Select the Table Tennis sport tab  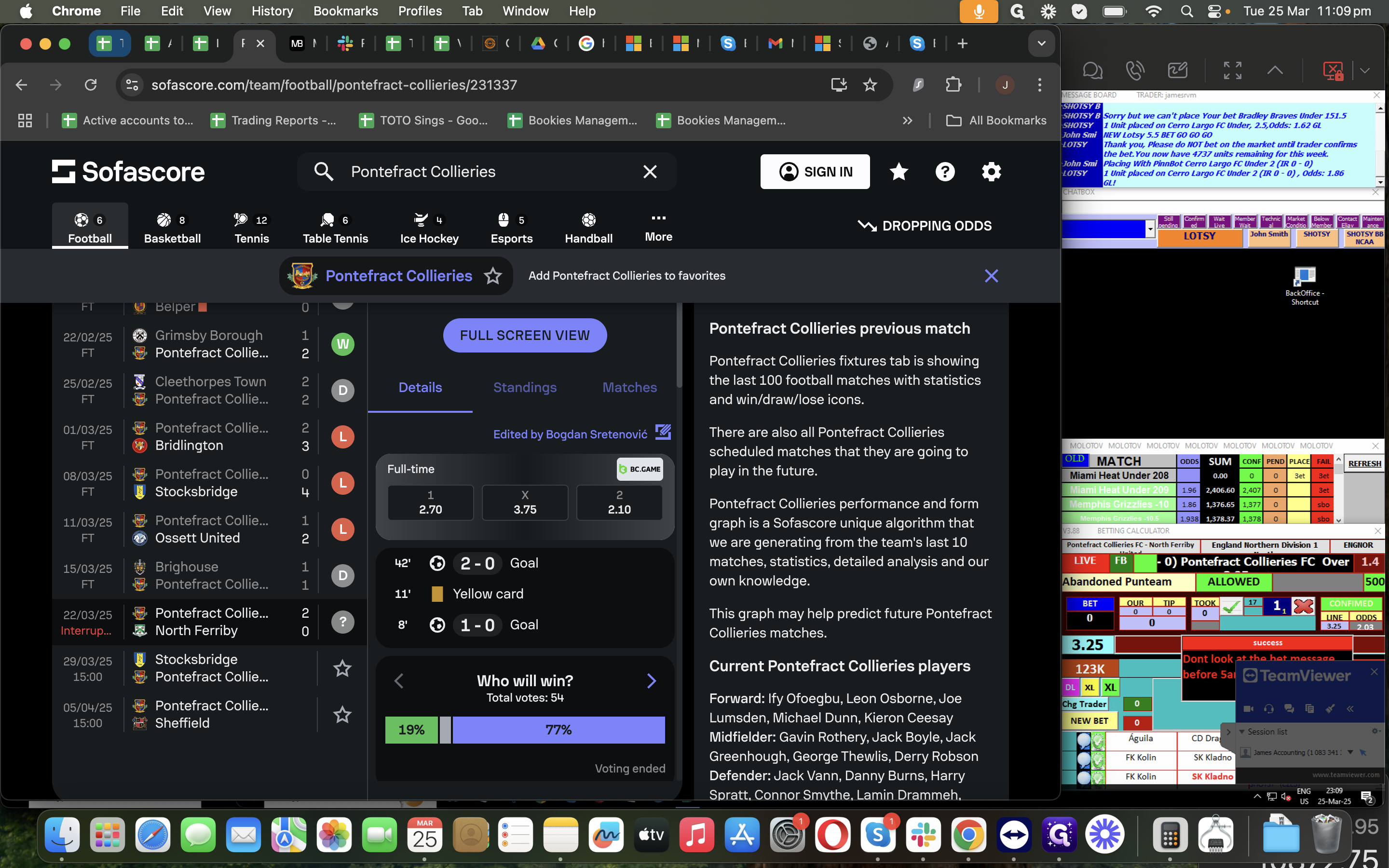click(x=335, y=228)
